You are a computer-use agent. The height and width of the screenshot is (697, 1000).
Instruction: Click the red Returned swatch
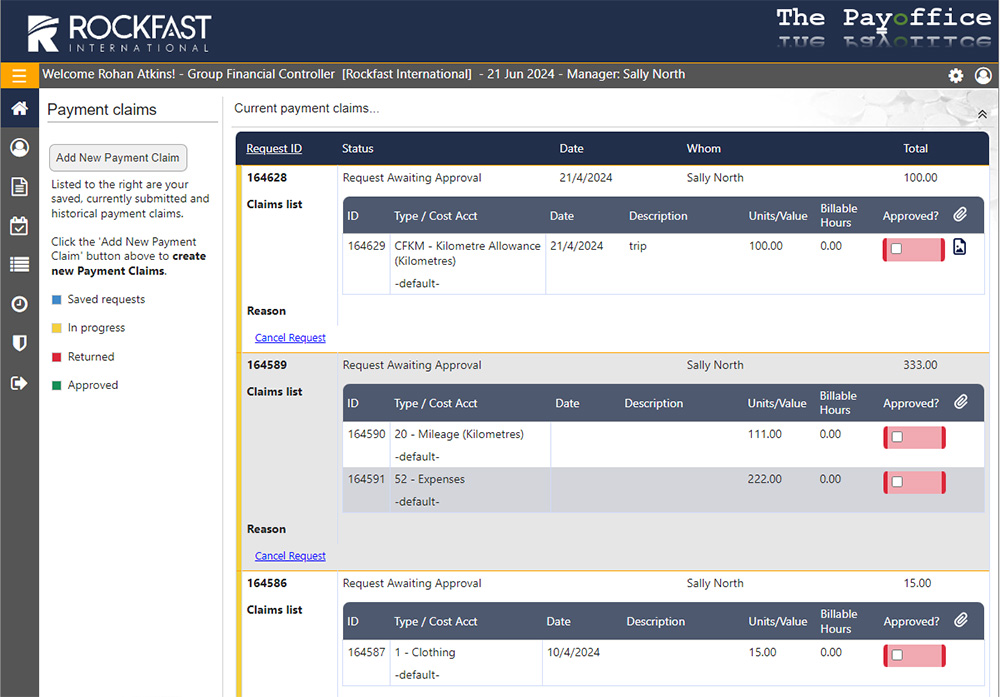tap(56, 357)
